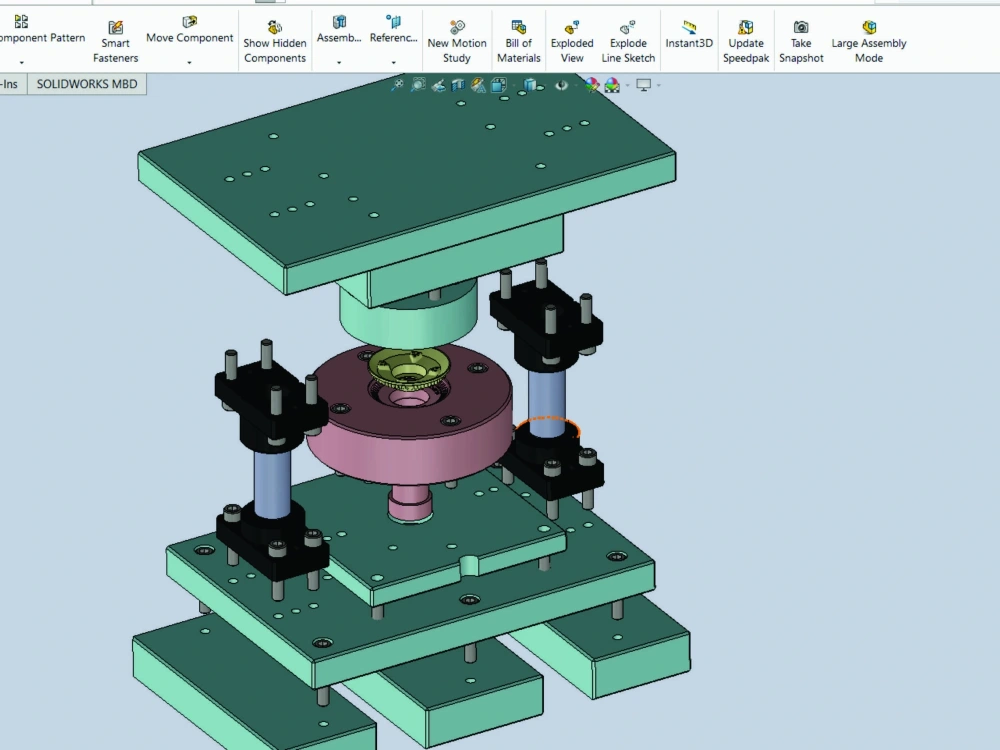Open the Exploded View tool

tap(571, 40)
